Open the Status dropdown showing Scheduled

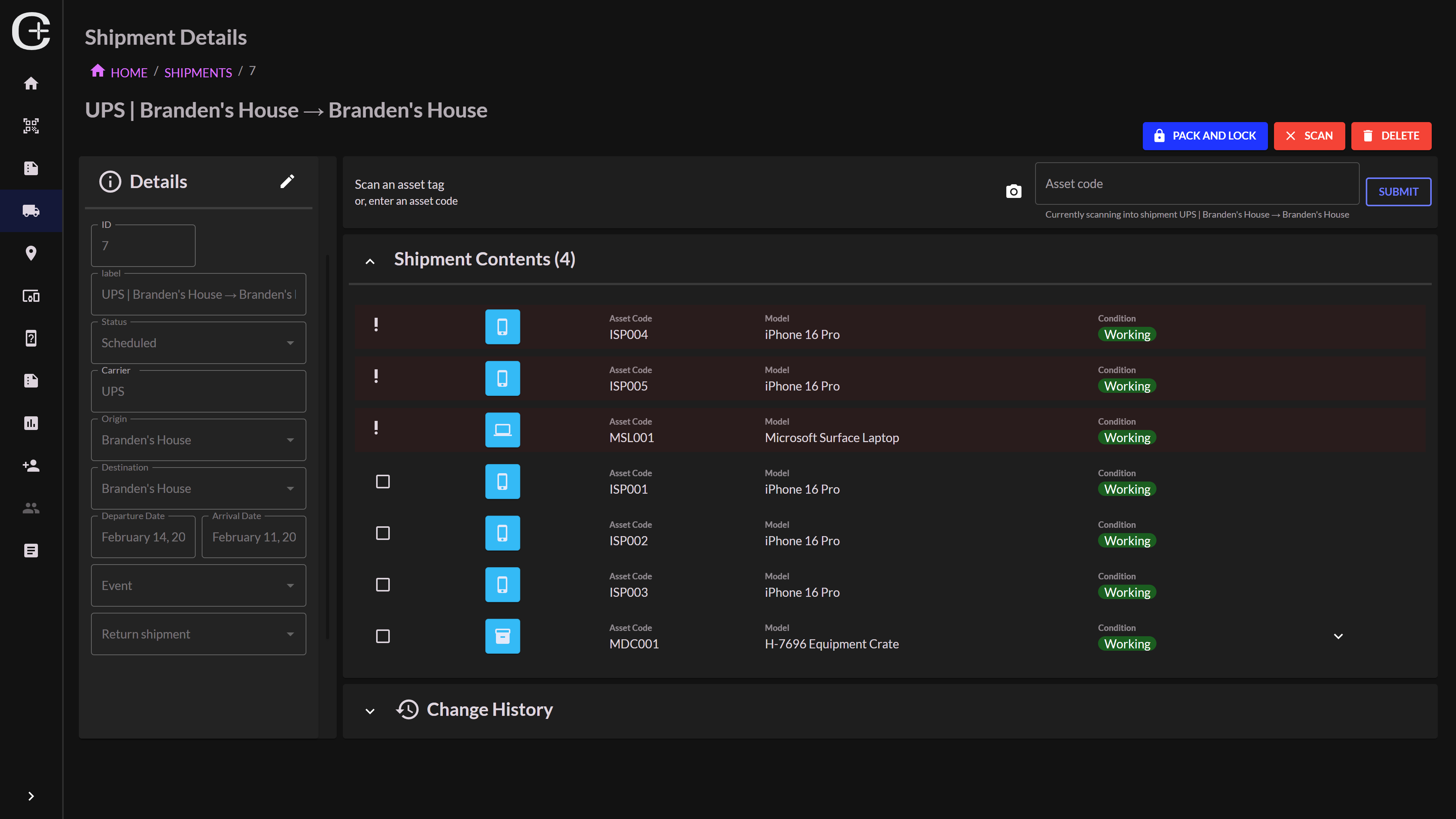(198, 343)
